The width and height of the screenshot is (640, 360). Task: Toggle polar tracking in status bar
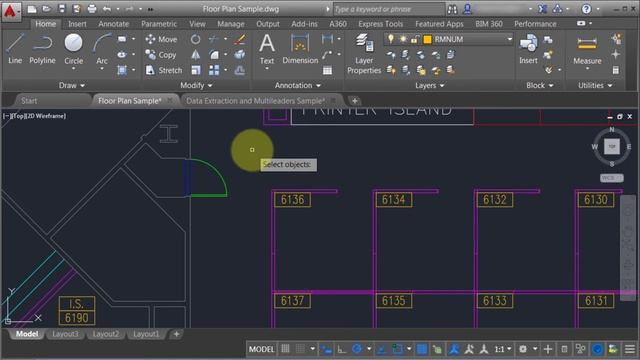coord(357,349)
